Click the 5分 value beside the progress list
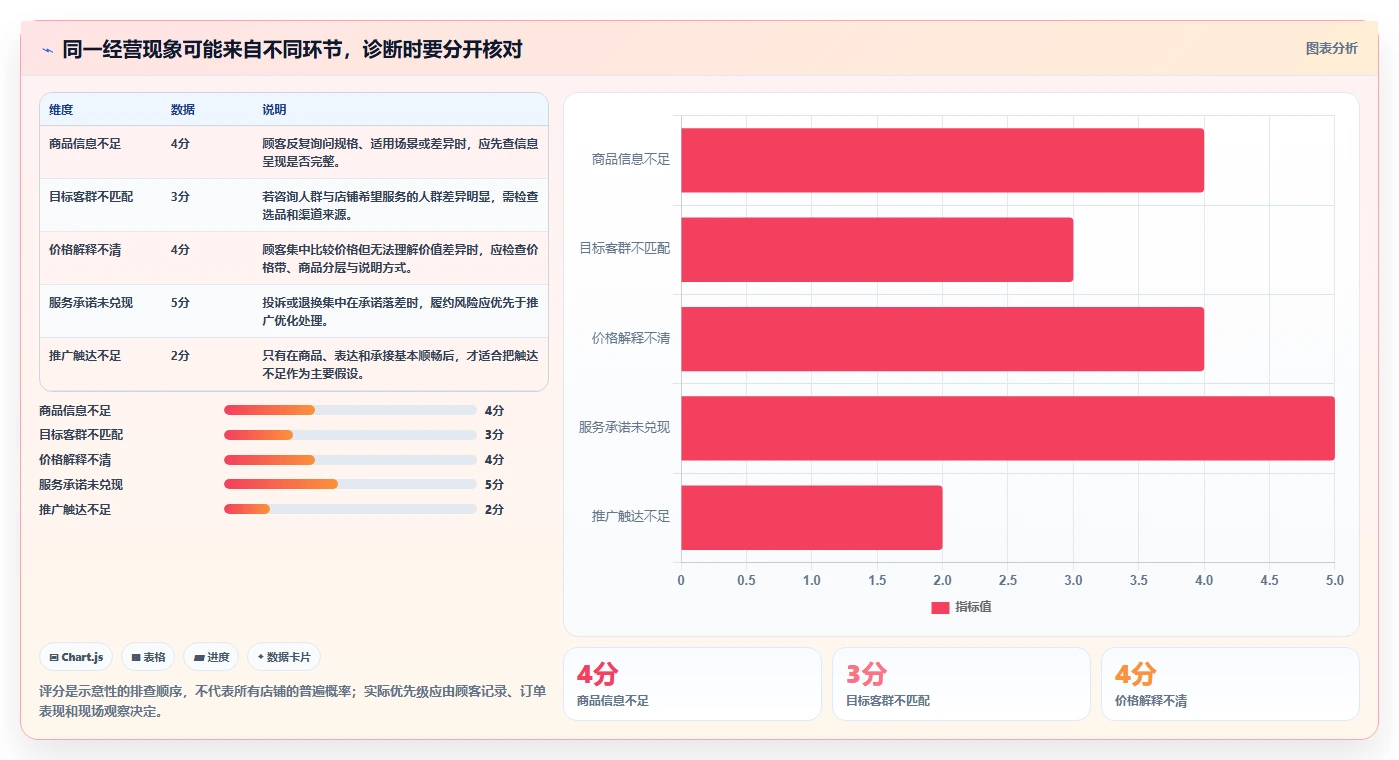The image size is (1399, 760). [494, 485]
